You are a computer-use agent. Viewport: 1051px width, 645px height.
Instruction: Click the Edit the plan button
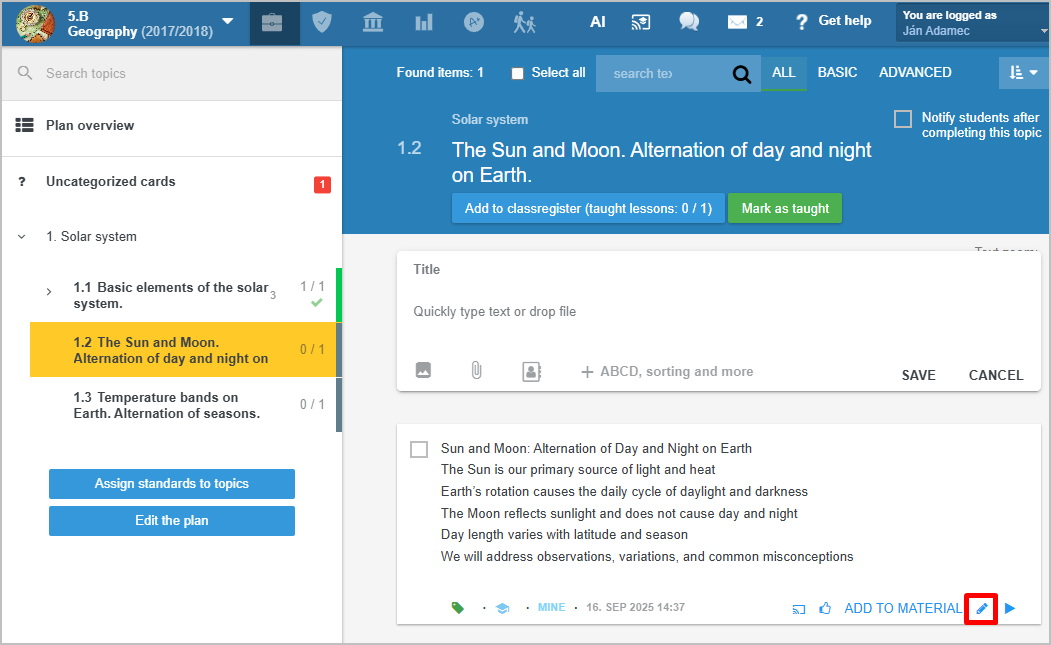tap(172, 521)
